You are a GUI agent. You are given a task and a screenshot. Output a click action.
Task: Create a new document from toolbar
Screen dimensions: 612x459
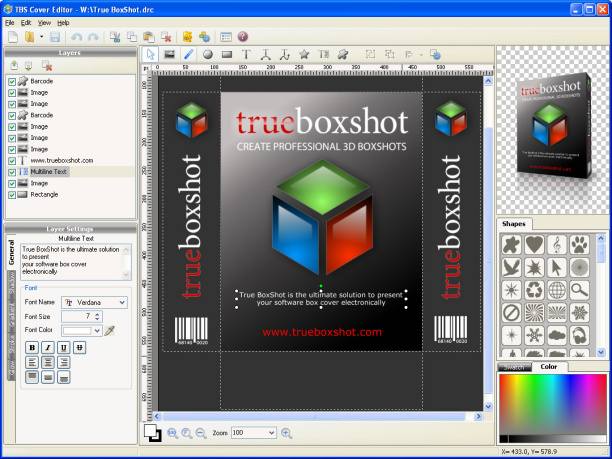click(13, 37)
